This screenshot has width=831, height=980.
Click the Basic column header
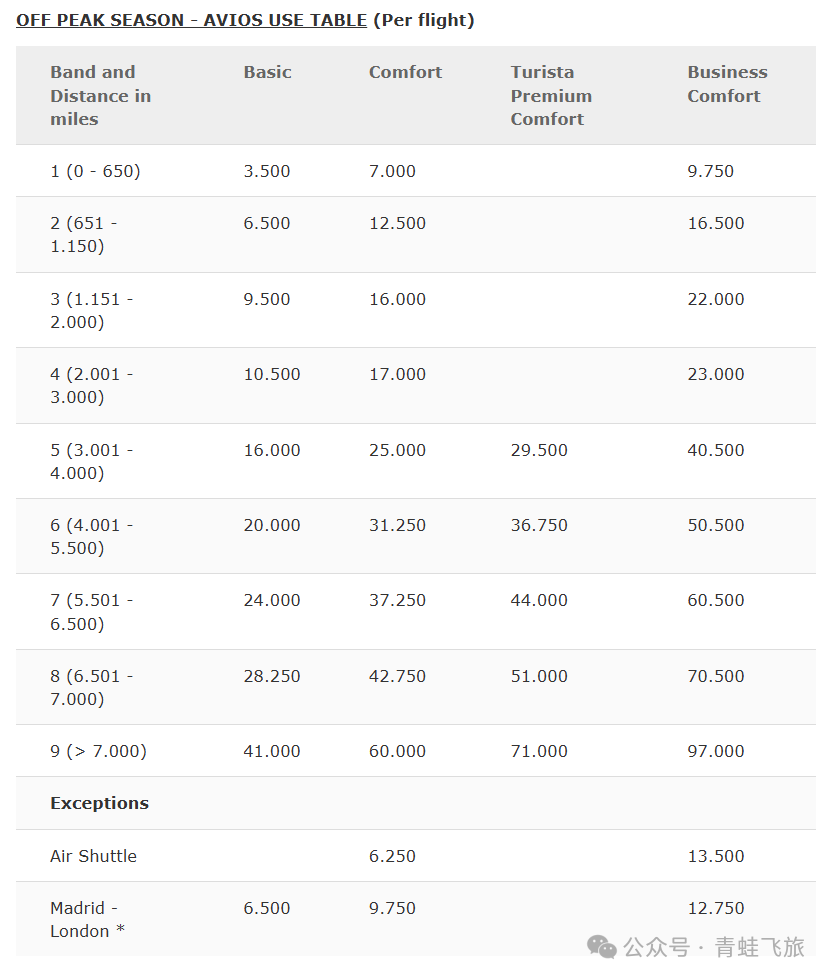point(267,72)
